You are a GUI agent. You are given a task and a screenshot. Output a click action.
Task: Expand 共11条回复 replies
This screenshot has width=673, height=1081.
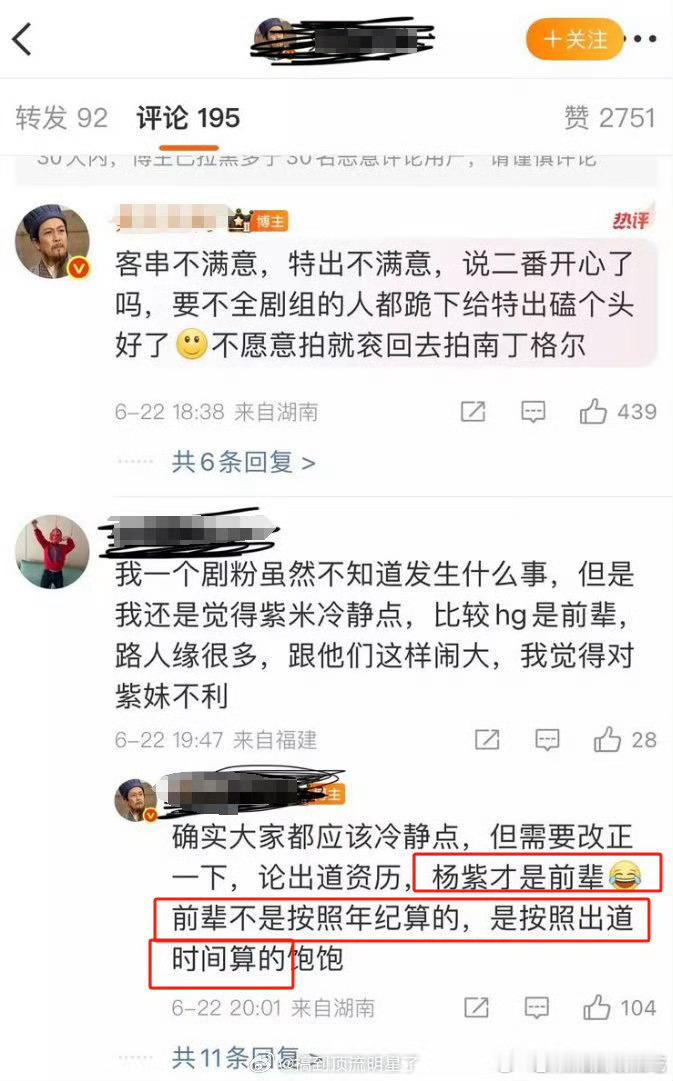tap(236, 1058)
